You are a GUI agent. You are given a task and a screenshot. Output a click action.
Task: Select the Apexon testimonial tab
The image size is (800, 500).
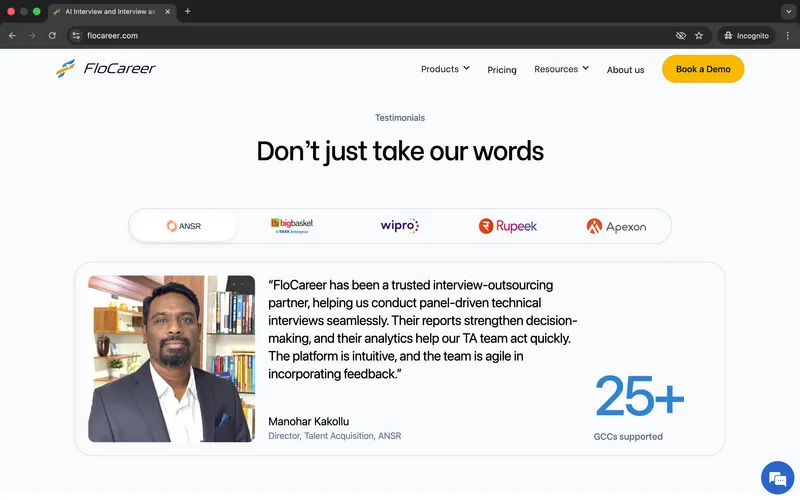[616, 226]
